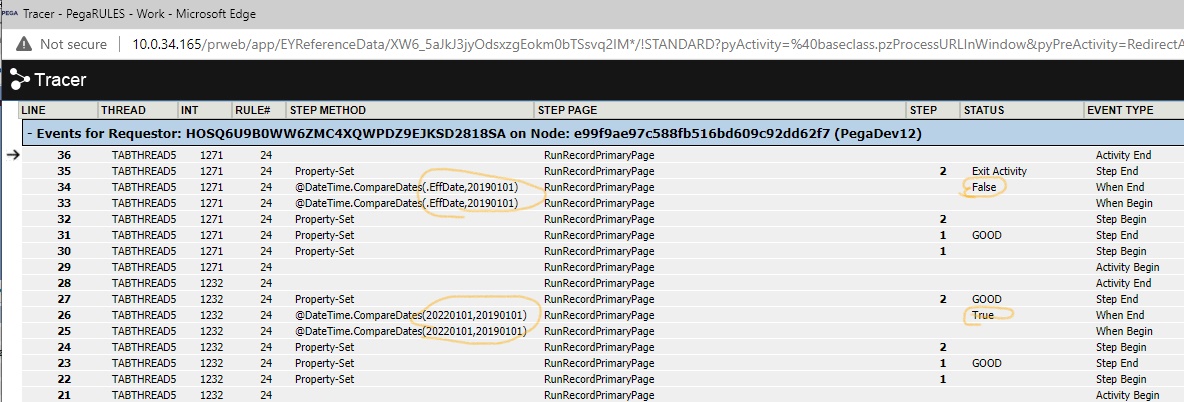This screenshot has height=402, width=1184.
Task: Click Property-Set method on line 24
Action: pyautogui.click(x=325, y=348)
